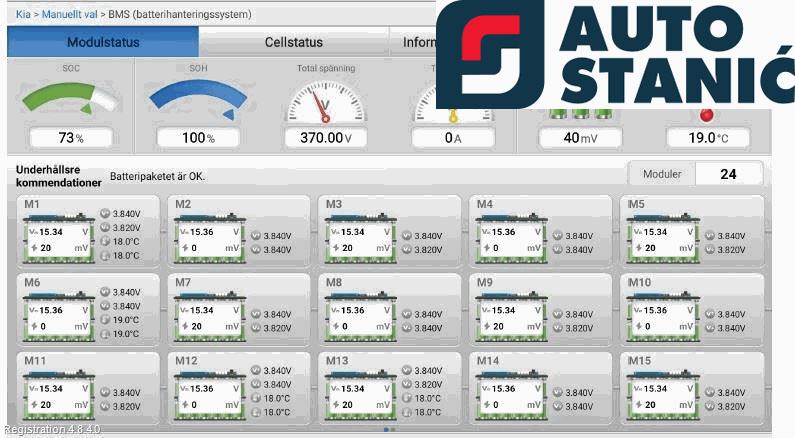Click the Total spänning label

coord(326,68)
